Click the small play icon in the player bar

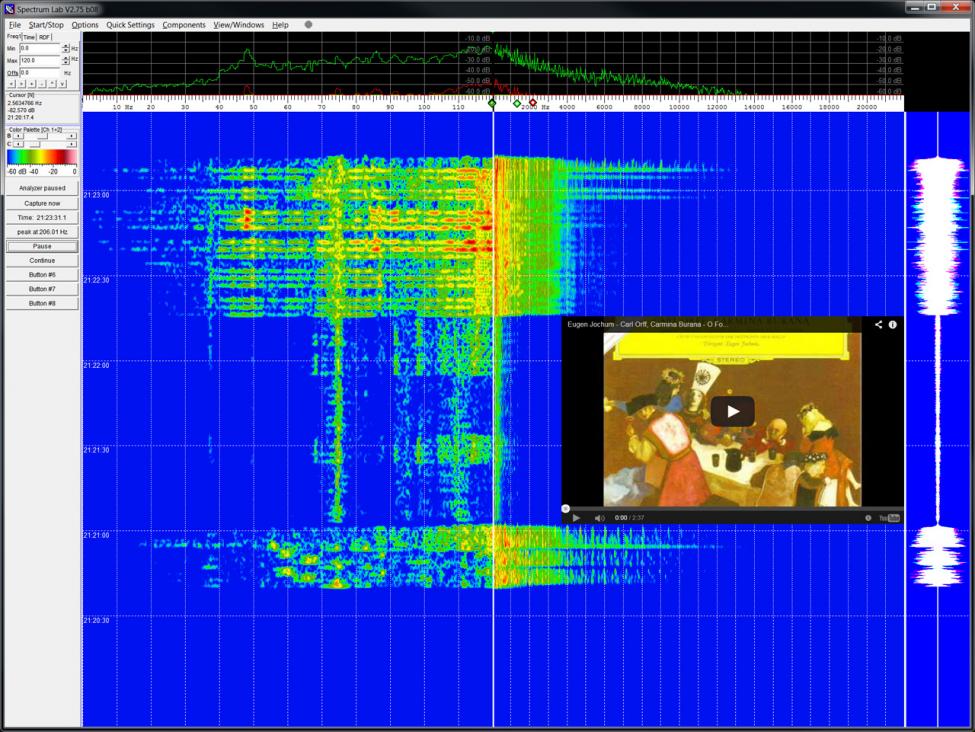click(x=576, y=518)
